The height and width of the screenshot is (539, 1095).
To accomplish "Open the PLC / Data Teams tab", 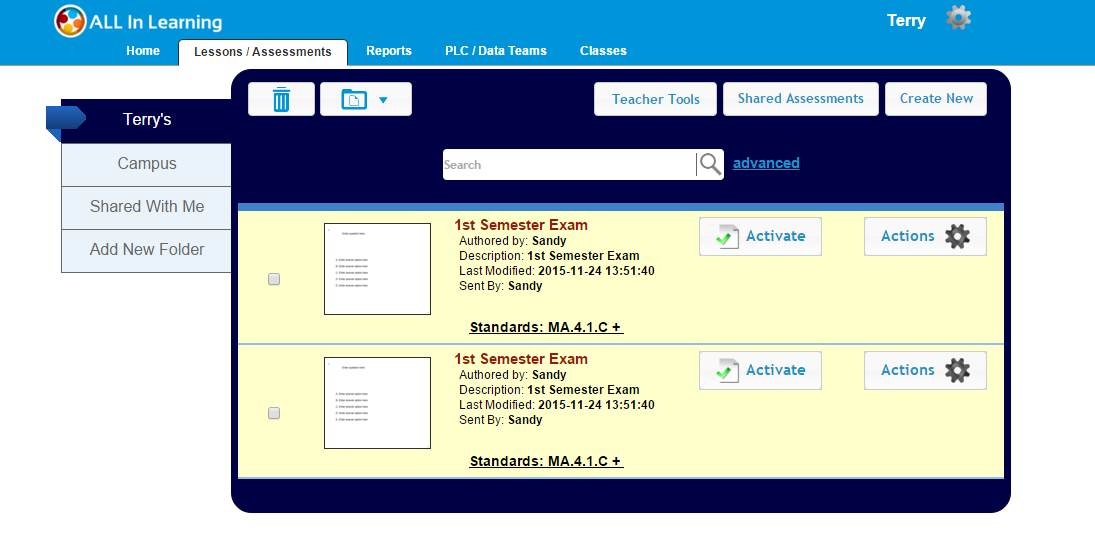I will 496,51.
